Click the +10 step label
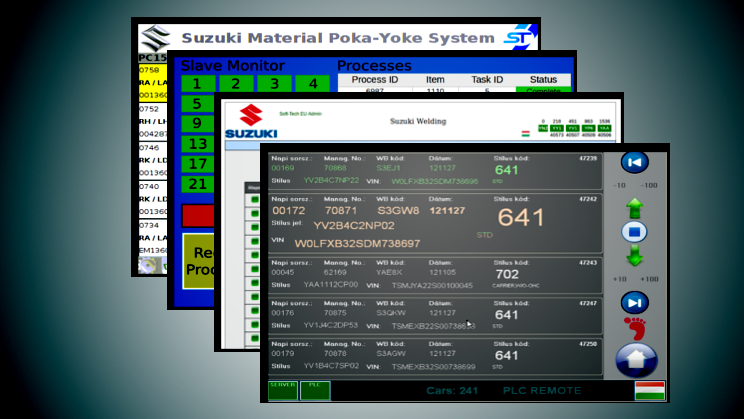Screen dimensions: 744x419 [x=619, y=279]
